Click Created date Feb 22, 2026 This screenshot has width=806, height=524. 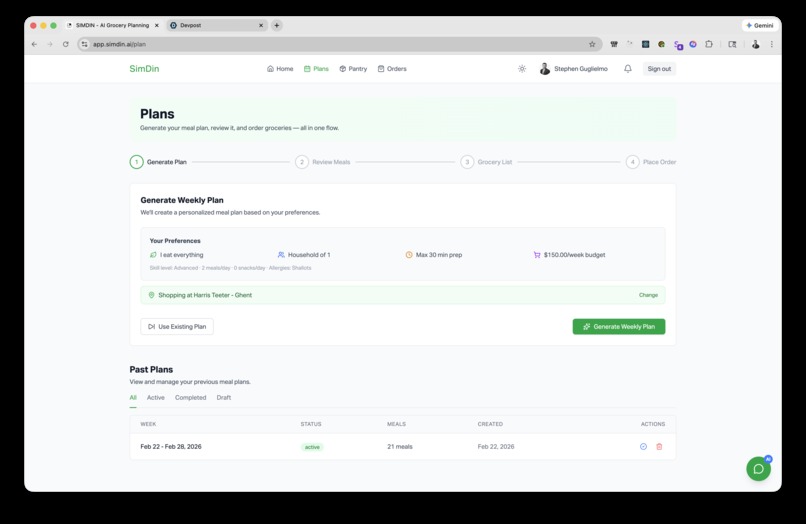[496, 446]
